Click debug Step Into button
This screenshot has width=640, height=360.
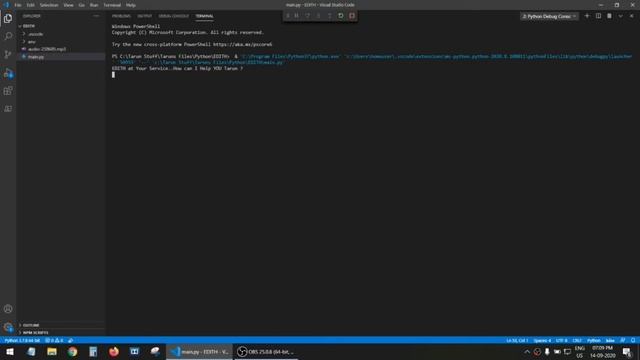[318, 16]
